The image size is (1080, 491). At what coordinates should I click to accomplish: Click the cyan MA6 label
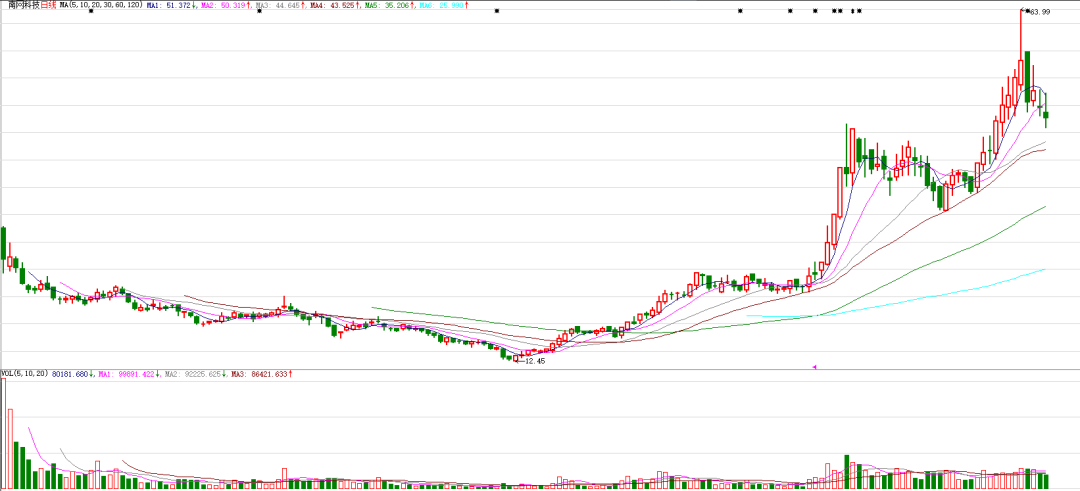click(x=441, y=5)
